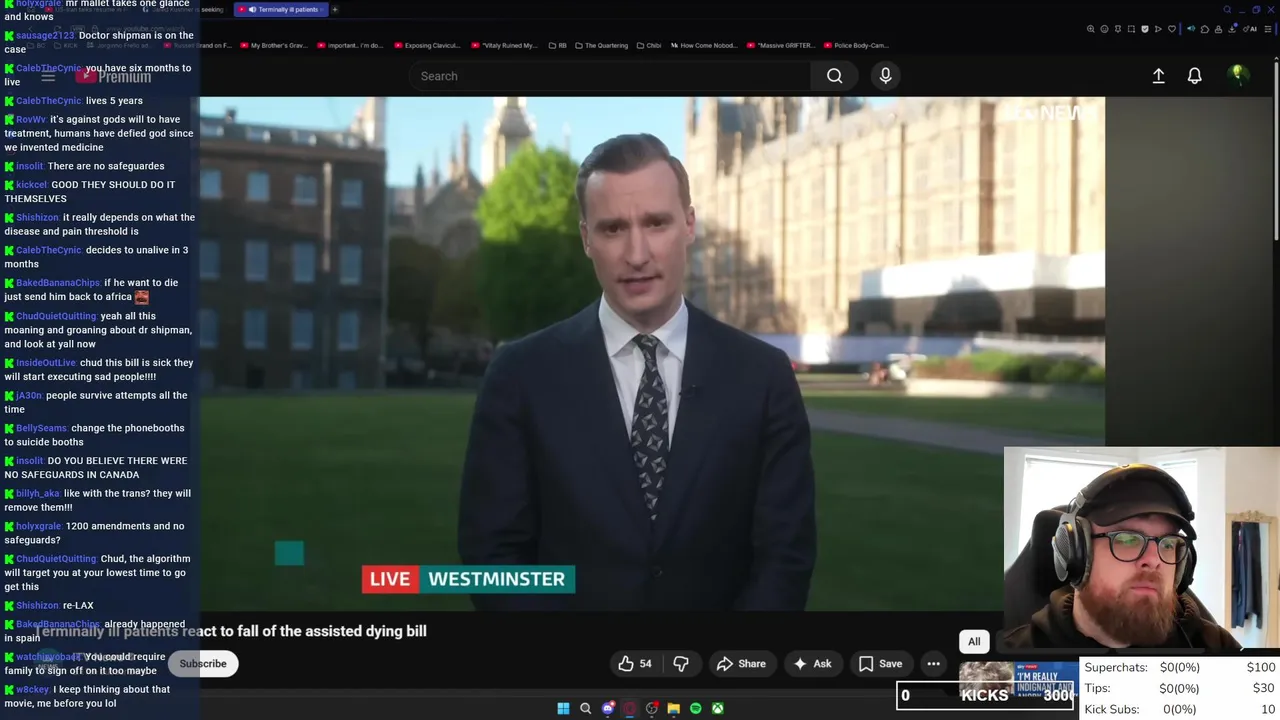Viewport: 1280px width, 720px height.
Task: Open the browser extensions cube icon
Action: 1205,29
